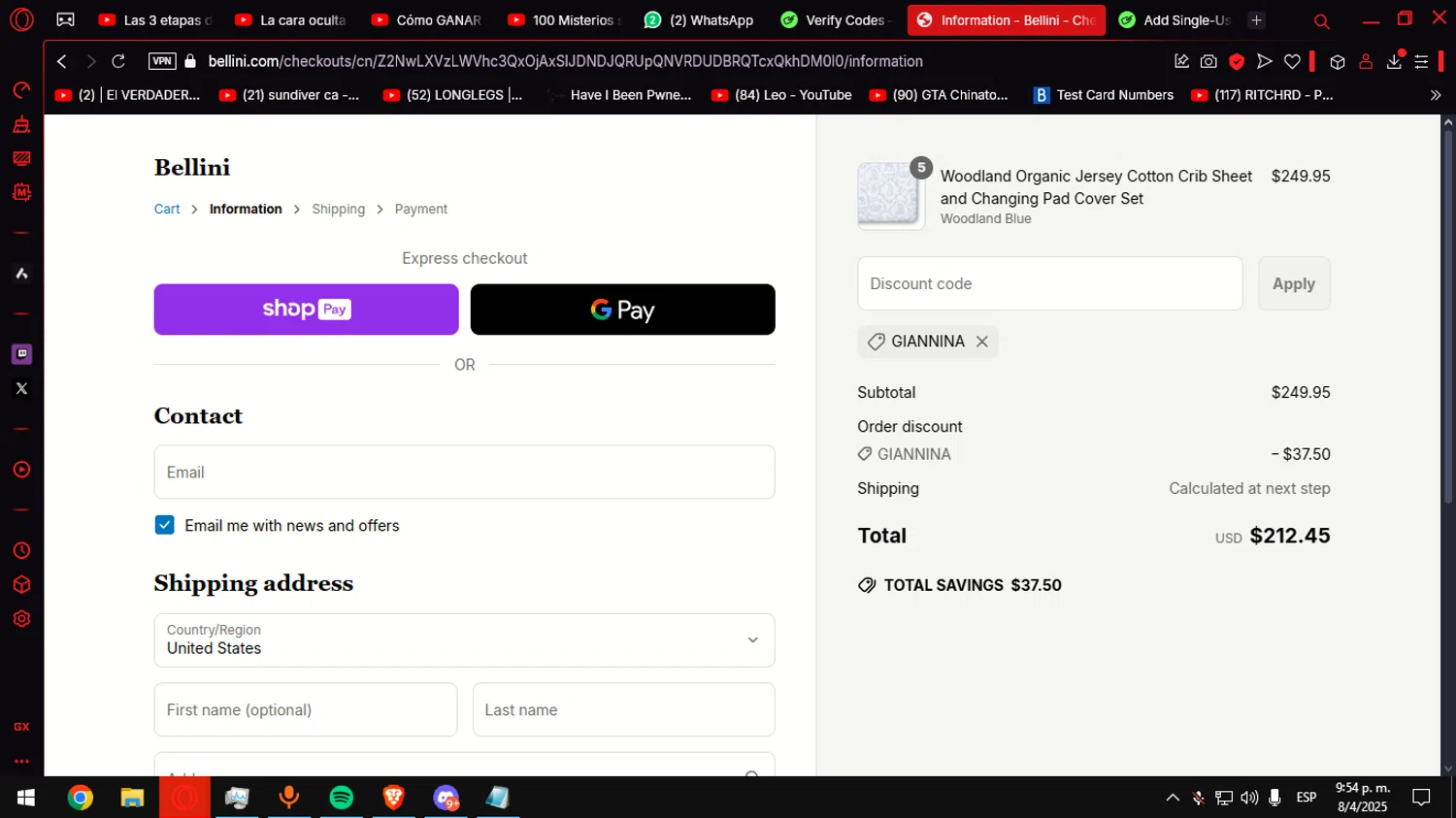1456x818 pixels.
Task: Pay with the Google Pay button
Action: pyautogui.click(x=622, y=310)
